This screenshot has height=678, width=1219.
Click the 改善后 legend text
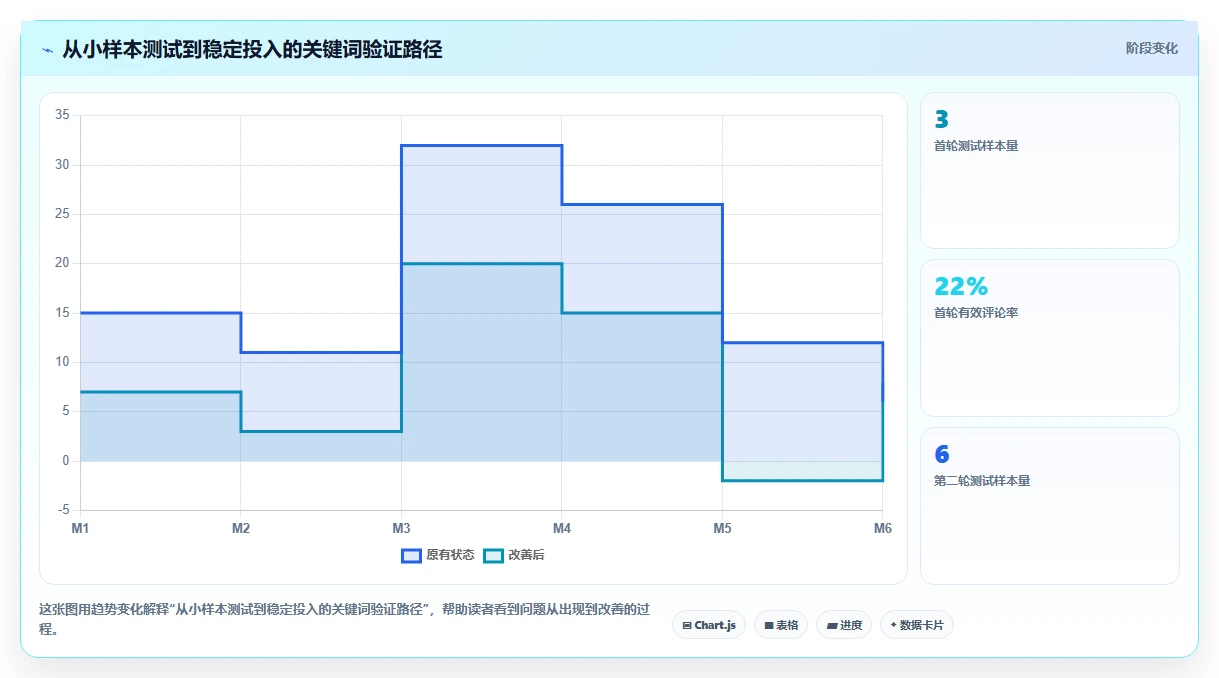click(x=526, y=555)
